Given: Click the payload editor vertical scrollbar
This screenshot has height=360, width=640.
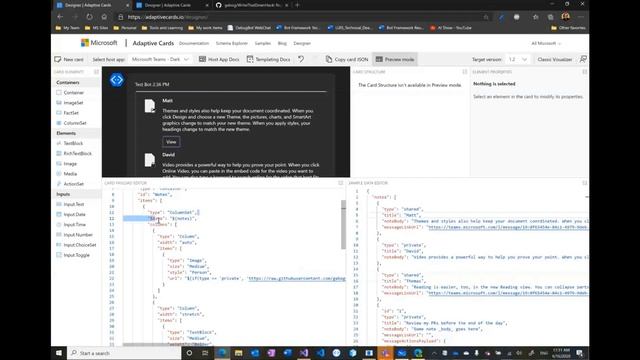Looking at the screenshot, I should click(x=343, y=224).
